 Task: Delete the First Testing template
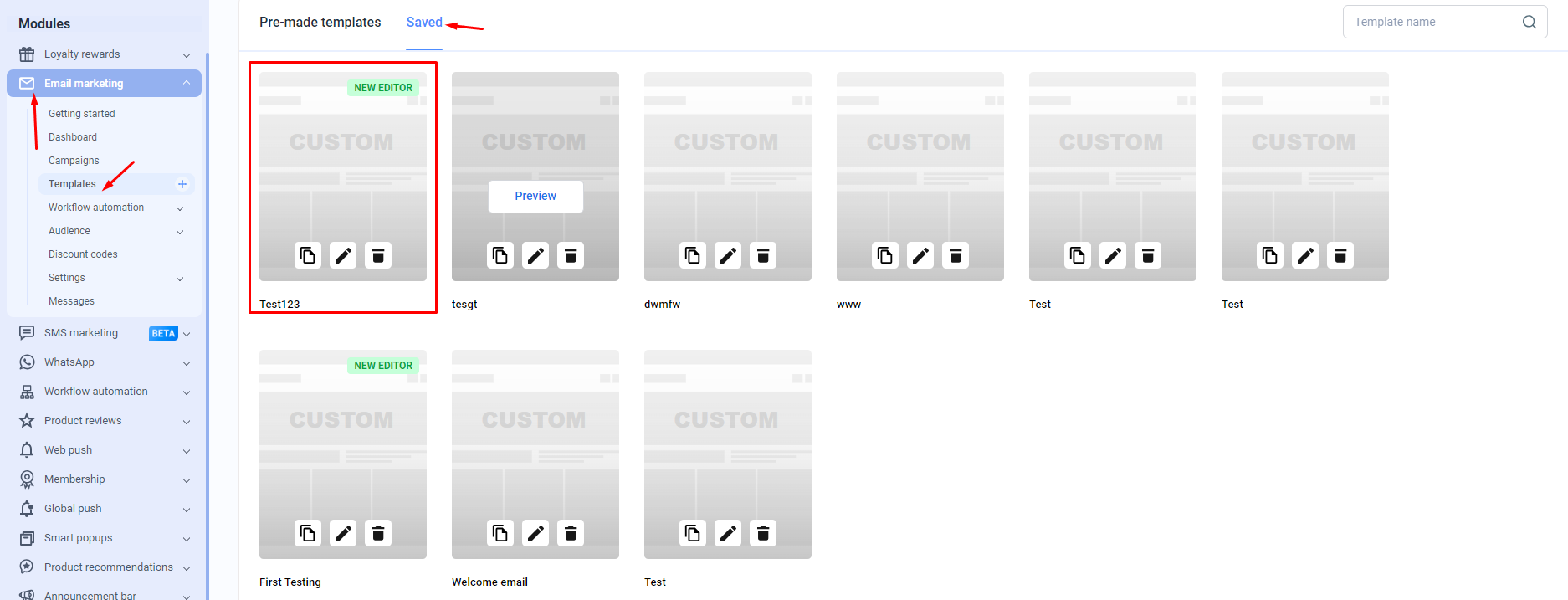[x=378, y=533]
